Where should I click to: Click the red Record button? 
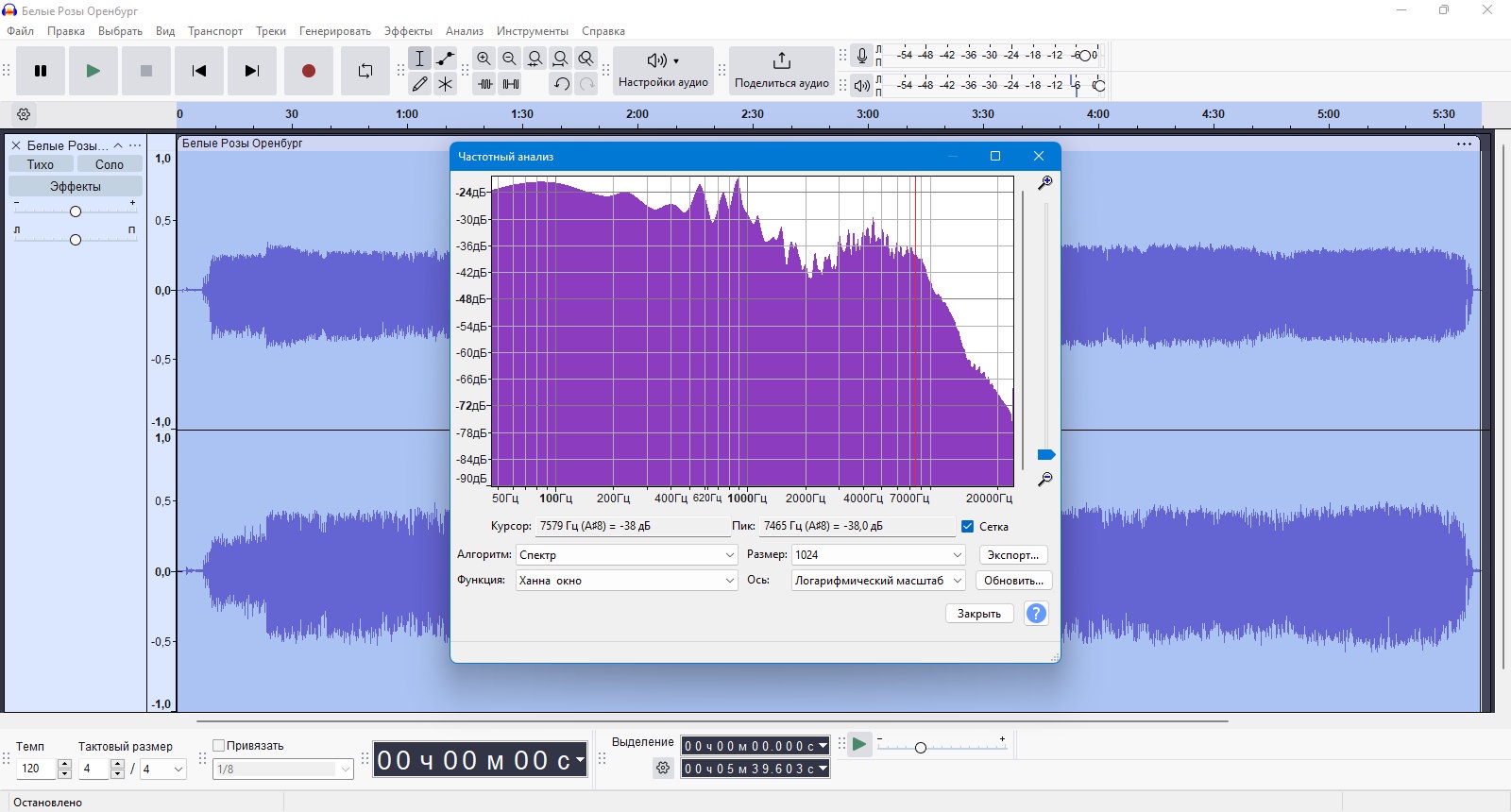(x=308, y=71)
